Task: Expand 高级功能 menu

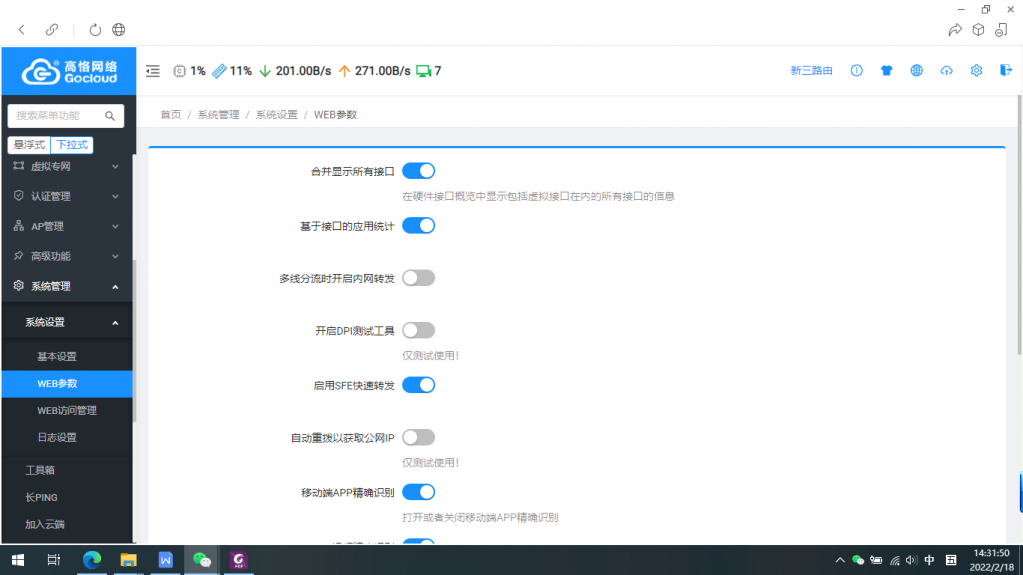Action: click(67, 256)
